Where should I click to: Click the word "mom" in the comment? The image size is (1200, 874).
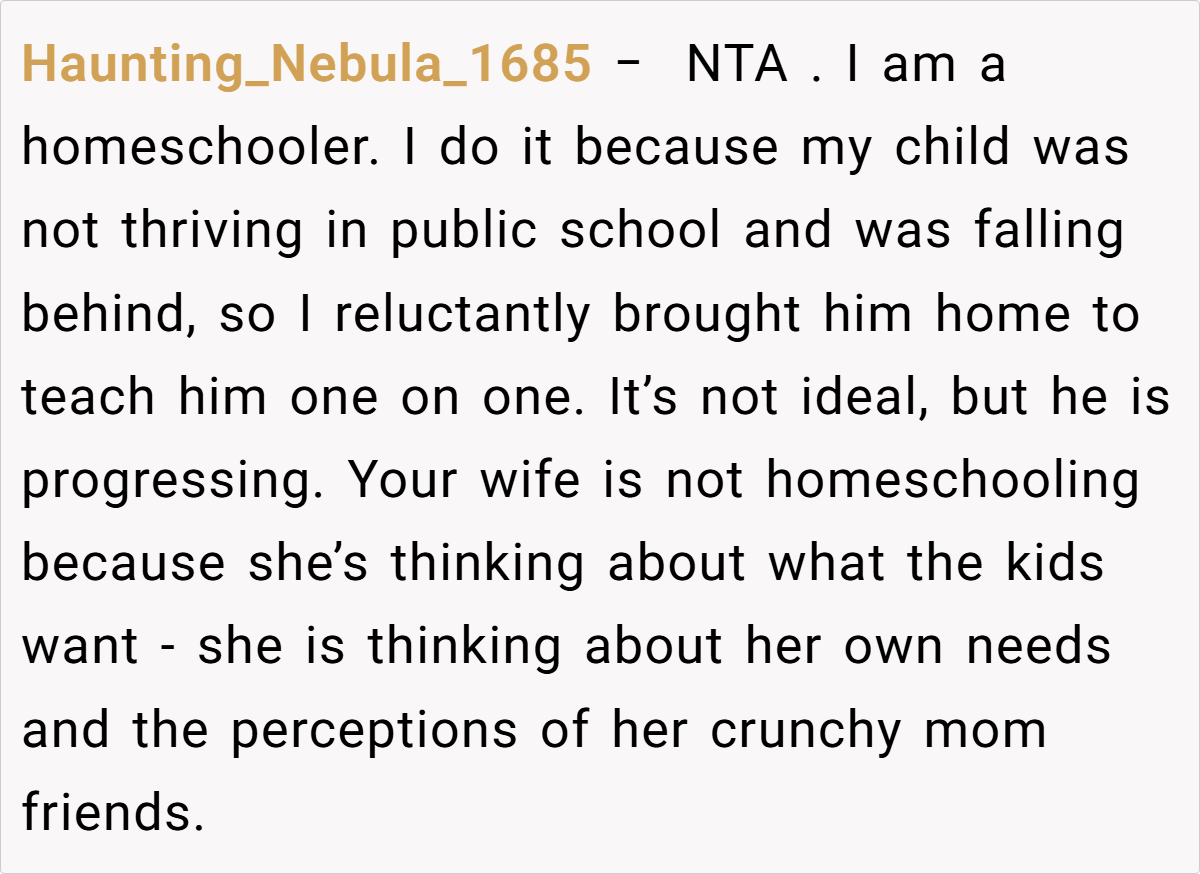(x=985, y=731)
